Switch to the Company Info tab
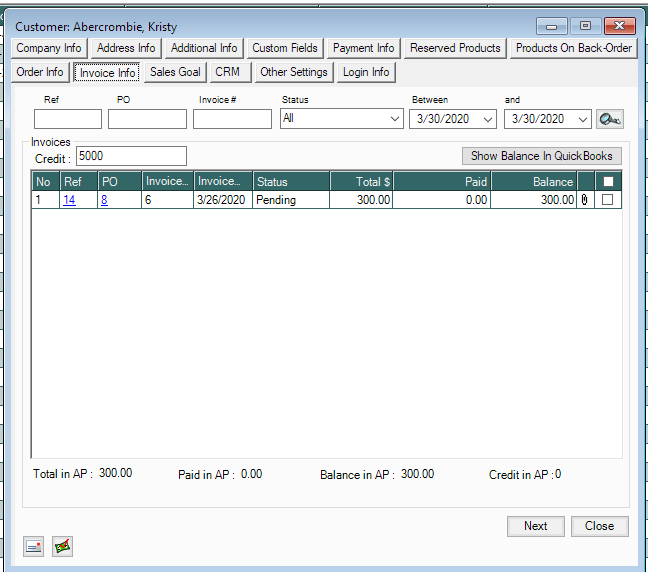This screenshot has width=648, height=572. point(49,48)
